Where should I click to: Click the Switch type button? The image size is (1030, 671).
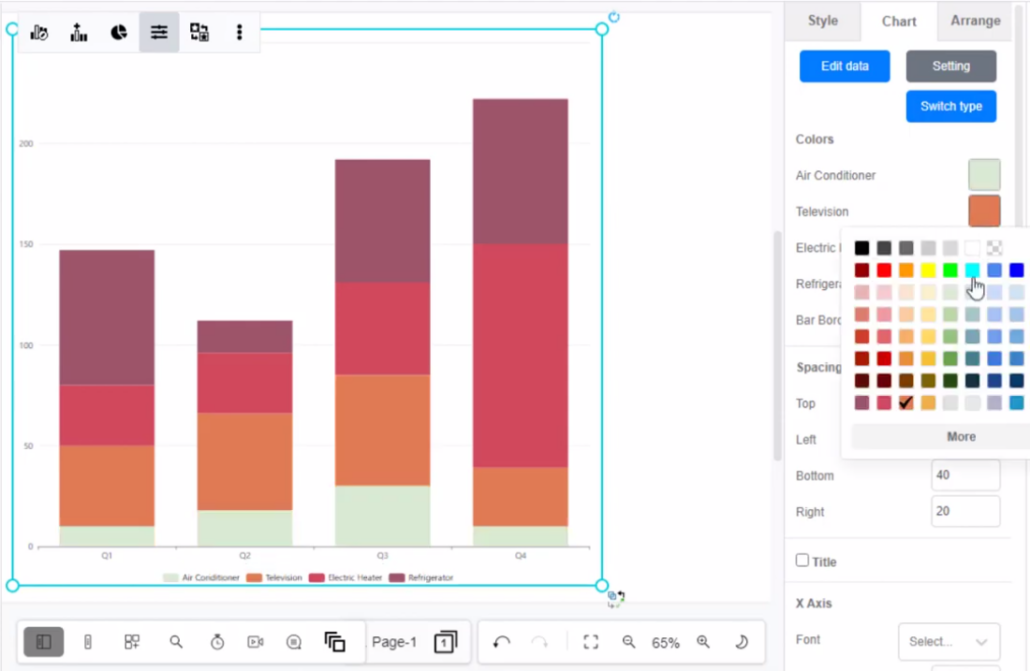950,106
